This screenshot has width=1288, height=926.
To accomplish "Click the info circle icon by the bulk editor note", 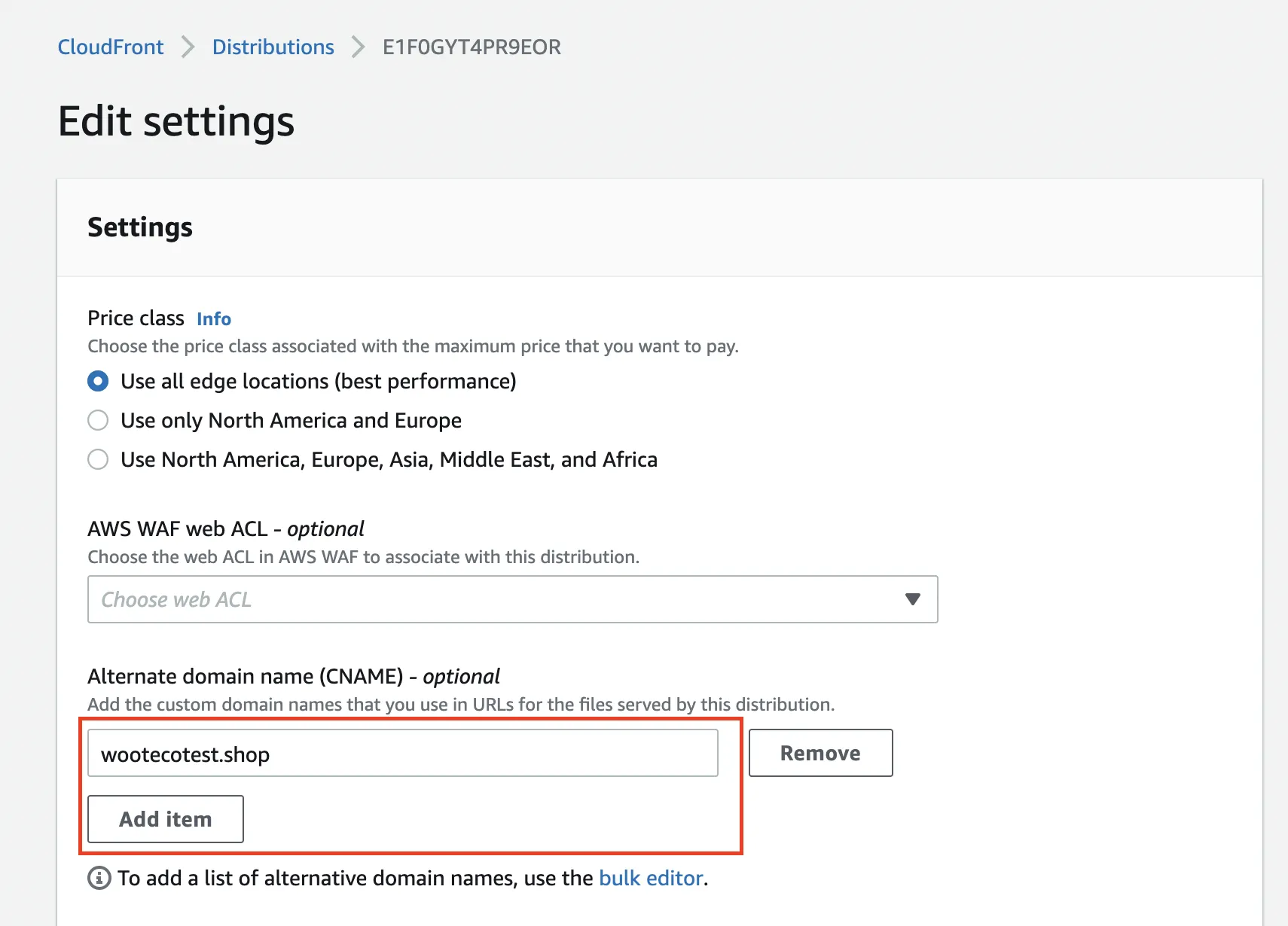I will click(x=99, y=878).
